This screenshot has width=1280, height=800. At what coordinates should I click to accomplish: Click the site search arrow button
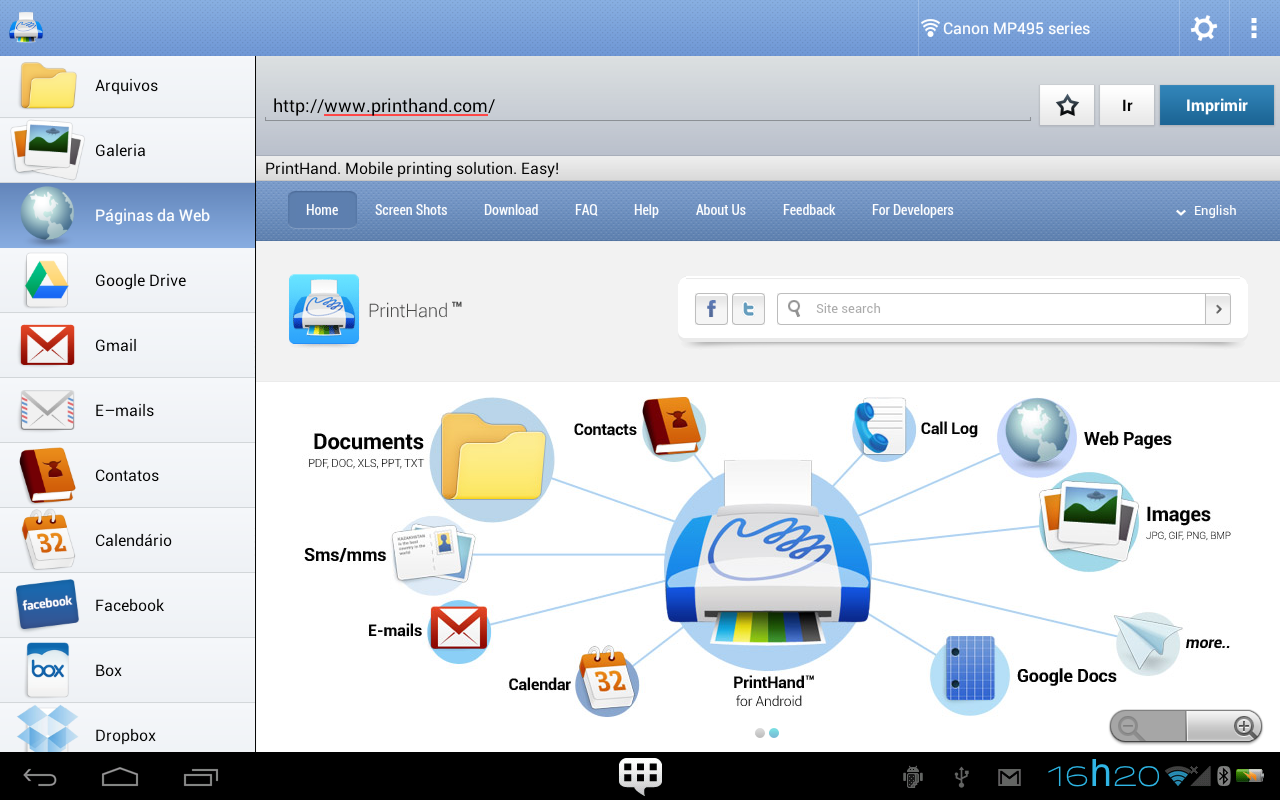click(x=1218, y=309)
